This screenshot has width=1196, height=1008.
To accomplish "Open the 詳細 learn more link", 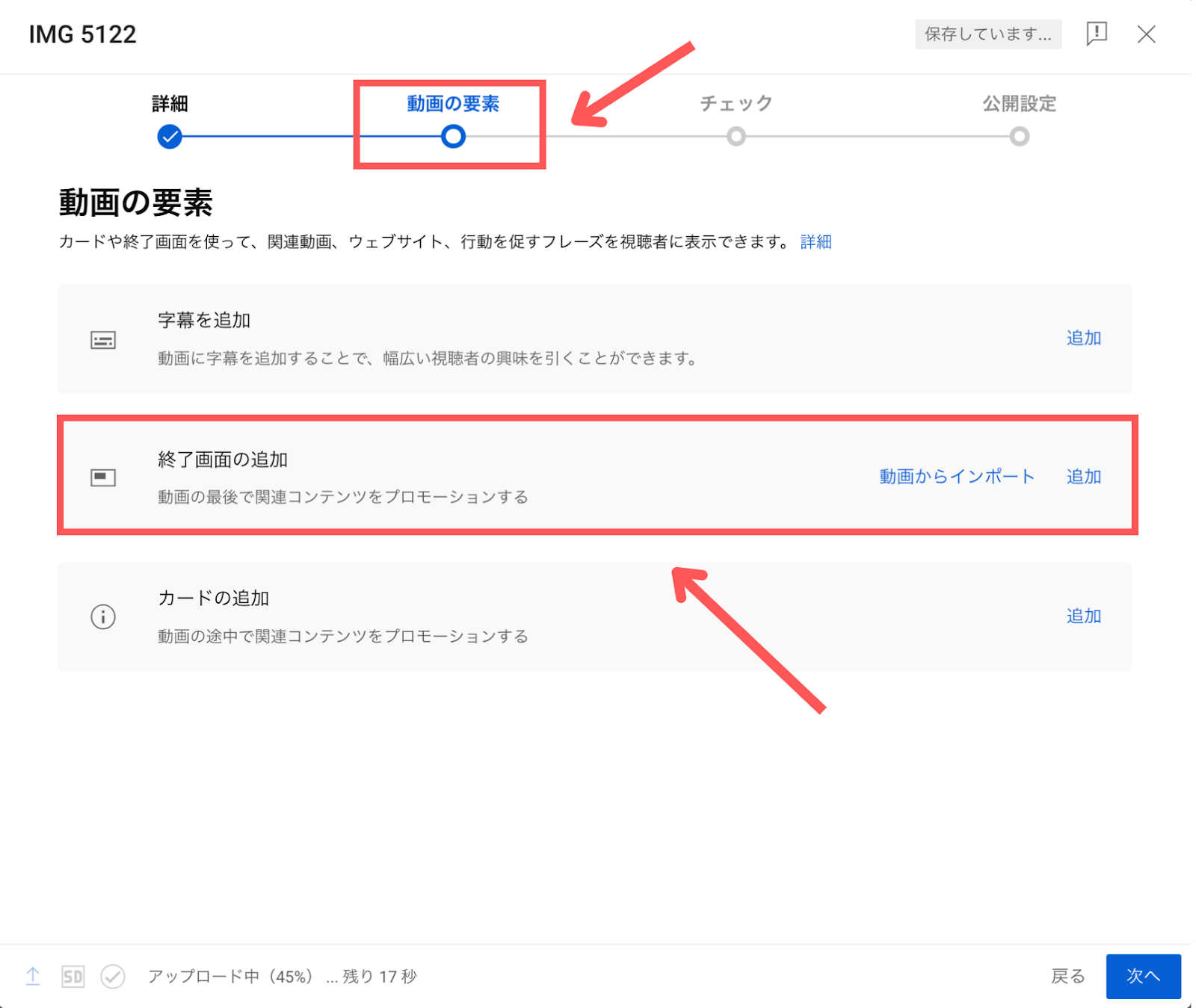I will pyautogui.click(x=816, y=242).
